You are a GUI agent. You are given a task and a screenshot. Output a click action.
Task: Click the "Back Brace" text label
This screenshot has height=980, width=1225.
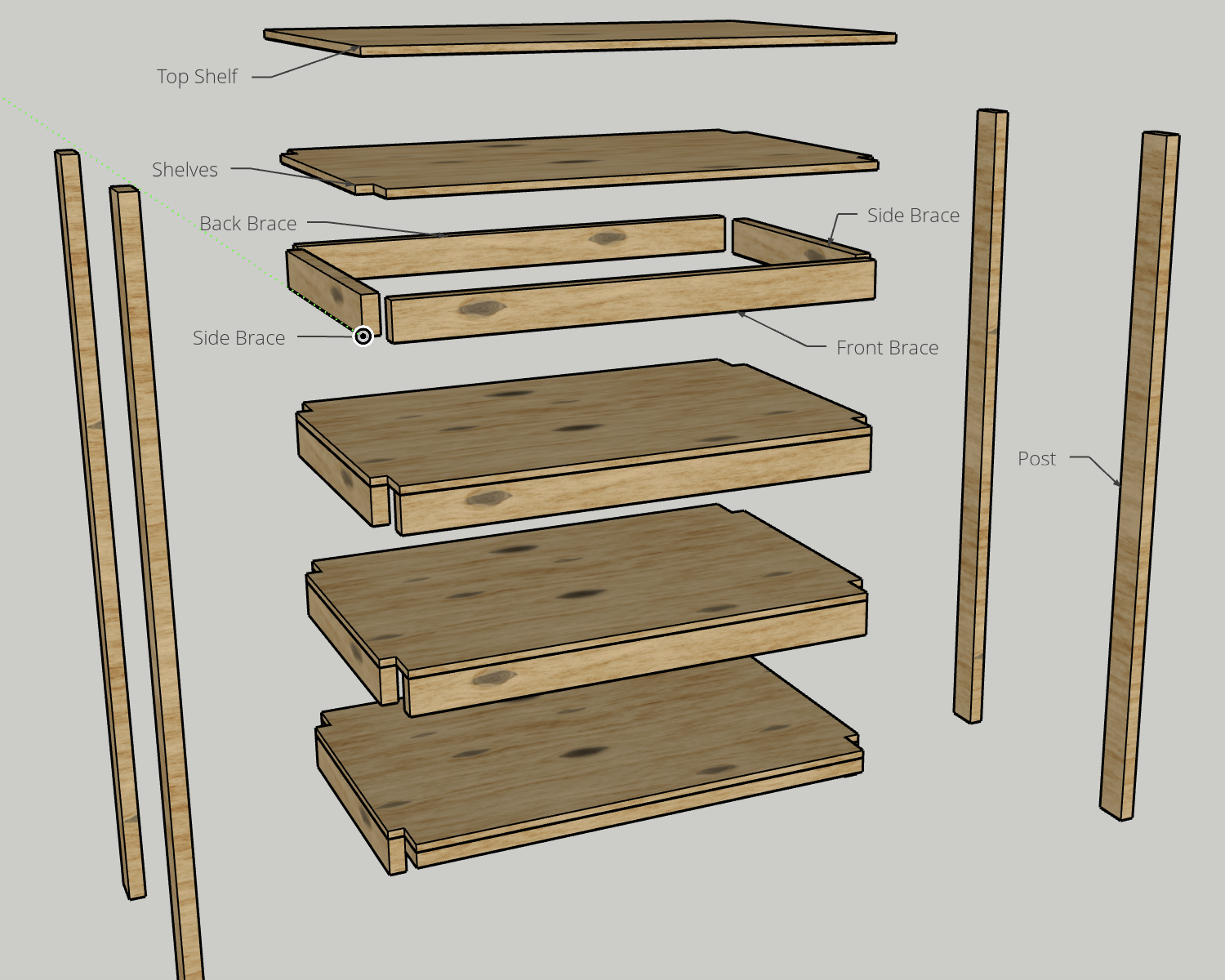click(x=247, y=224)
